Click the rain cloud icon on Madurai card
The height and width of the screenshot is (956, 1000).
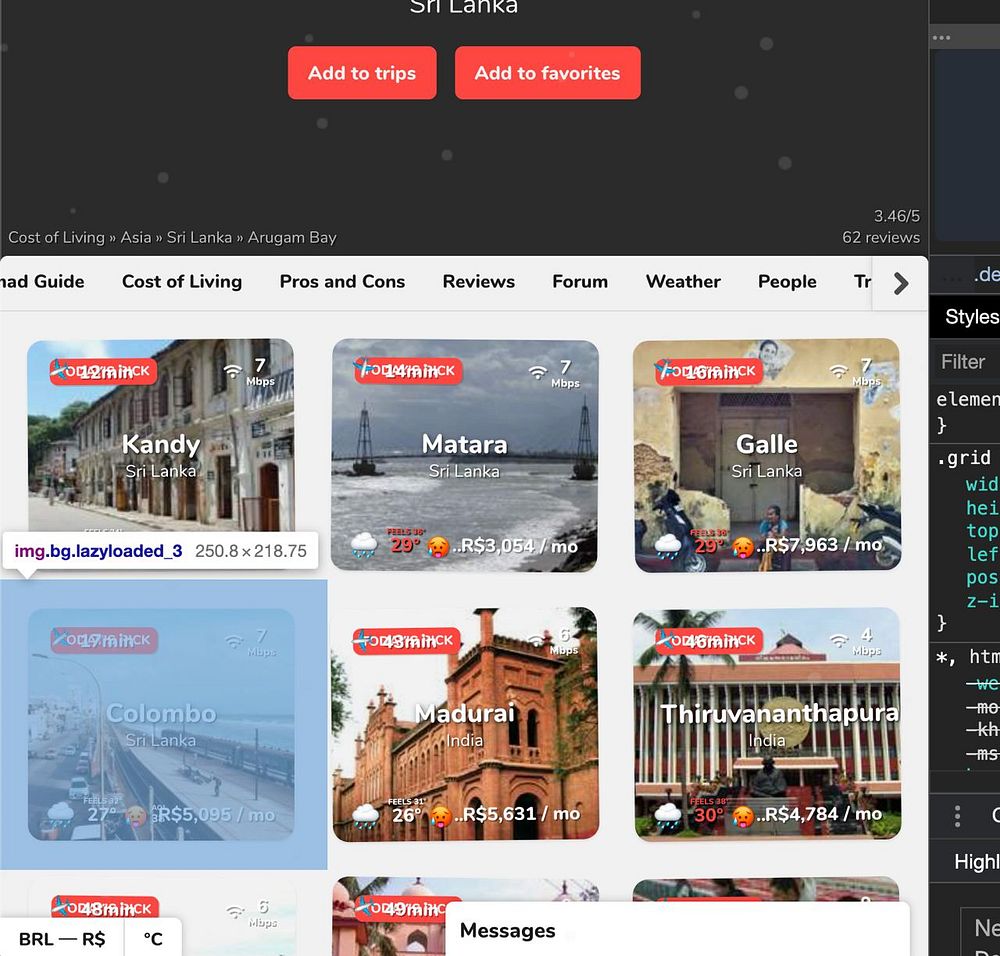tap(365, 815)
